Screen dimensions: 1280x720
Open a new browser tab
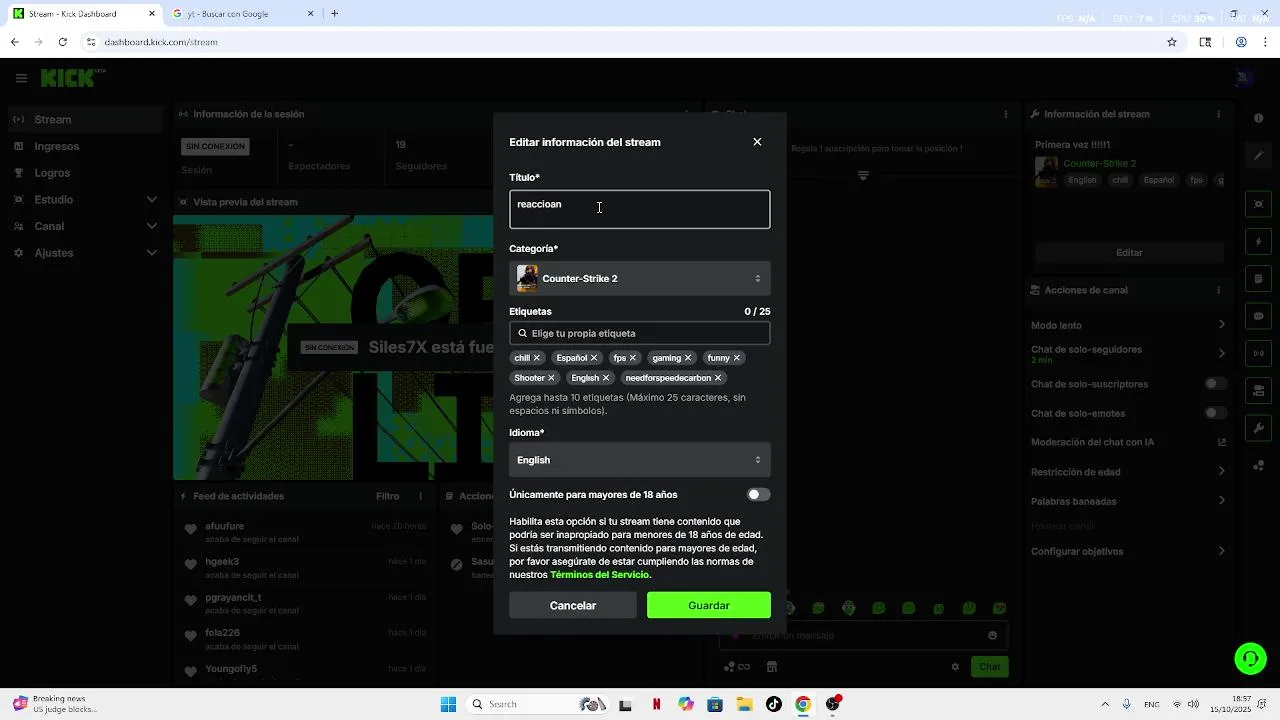pos(335,14)
